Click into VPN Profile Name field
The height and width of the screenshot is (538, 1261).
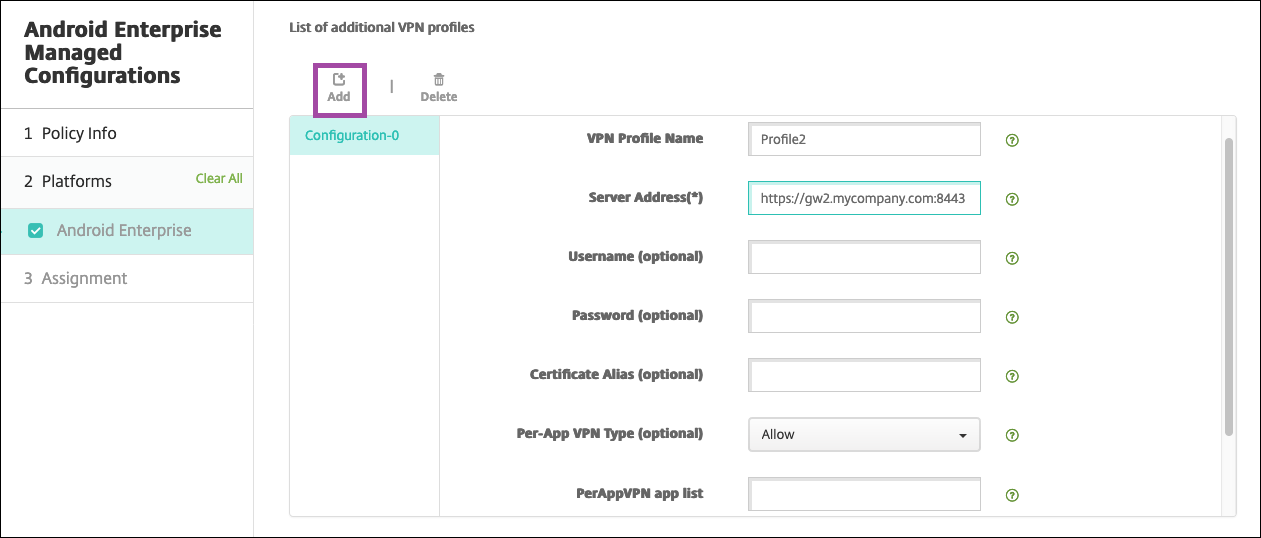(x=863, y=139)
